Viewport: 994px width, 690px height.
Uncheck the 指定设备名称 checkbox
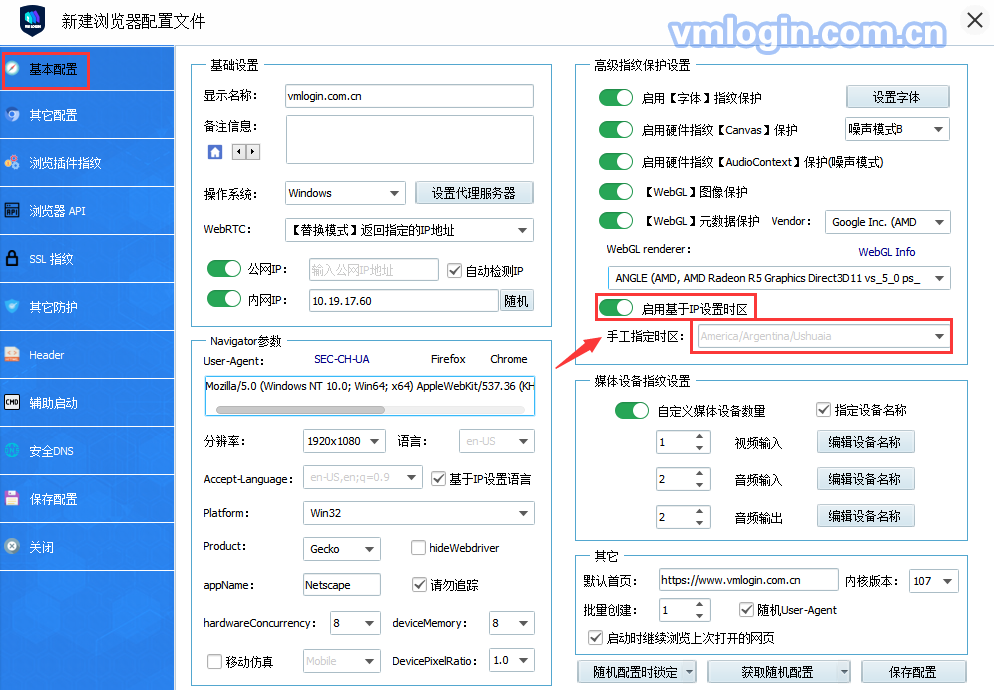tap(823, 410)
